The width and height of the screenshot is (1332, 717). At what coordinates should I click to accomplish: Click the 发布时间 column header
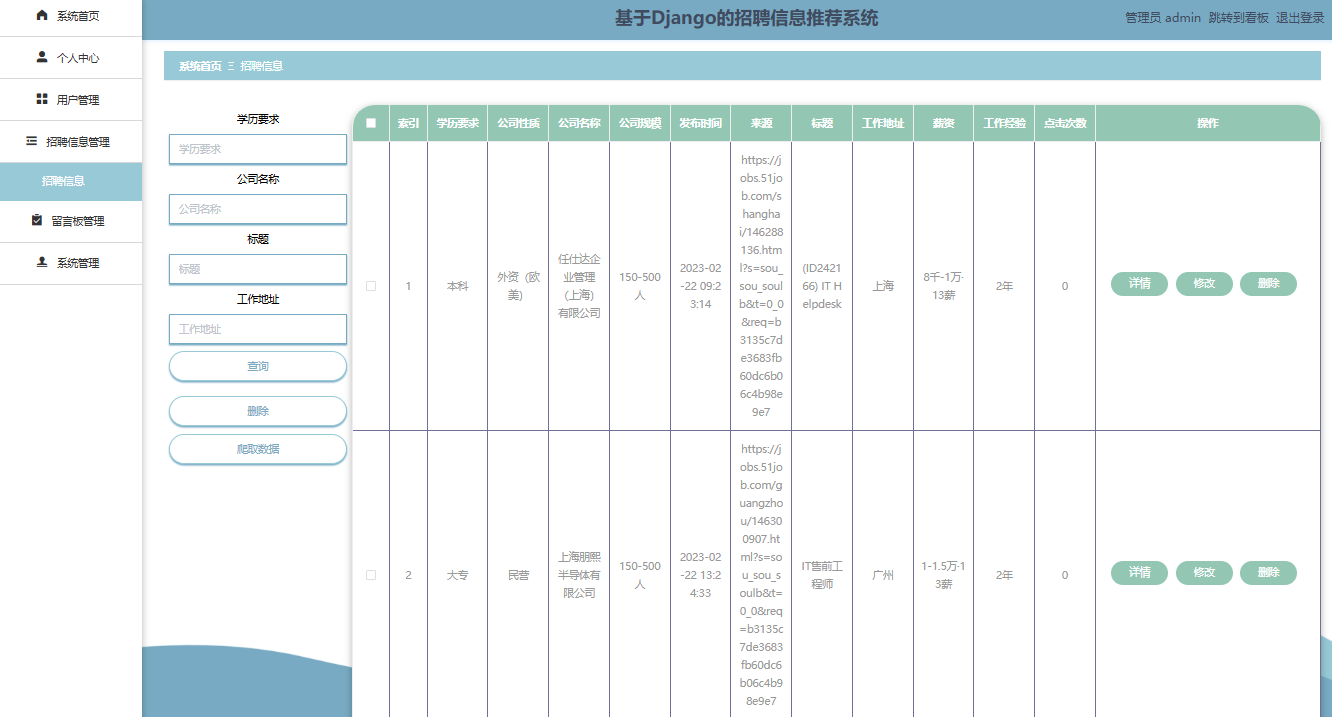tap(700, 123)
